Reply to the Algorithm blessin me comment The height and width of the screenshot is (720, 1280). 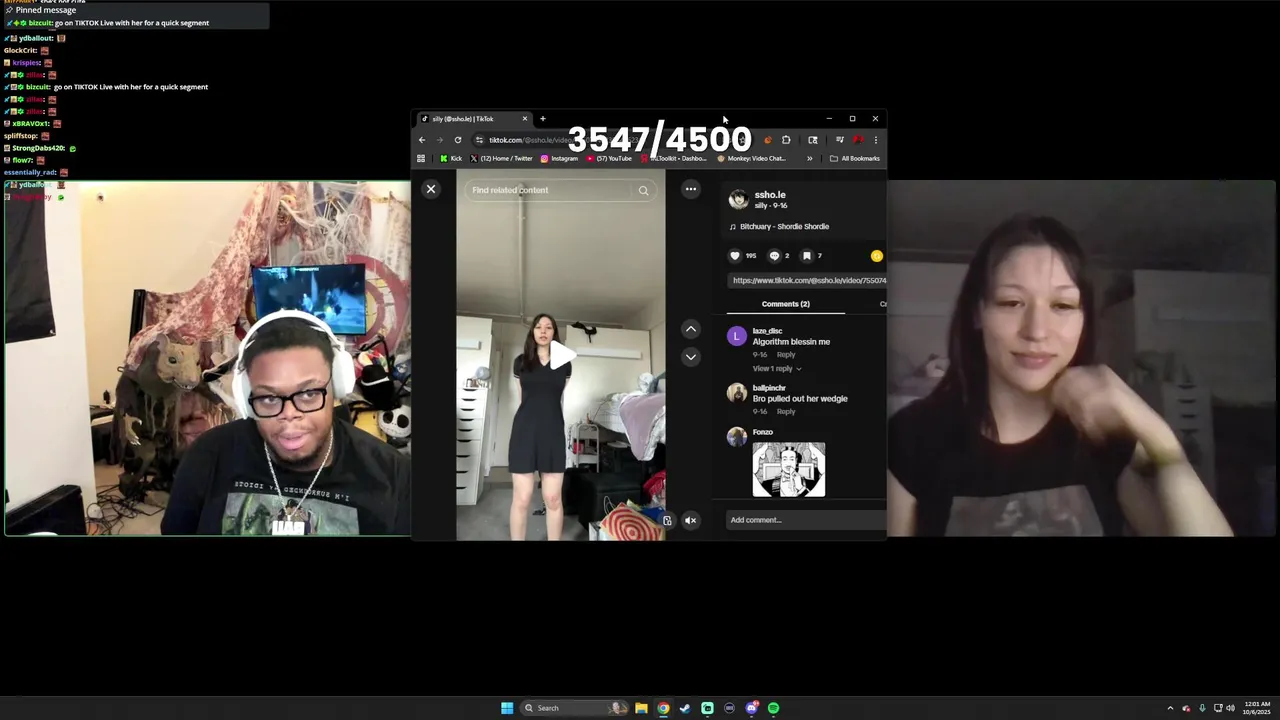tap(786, 355)
